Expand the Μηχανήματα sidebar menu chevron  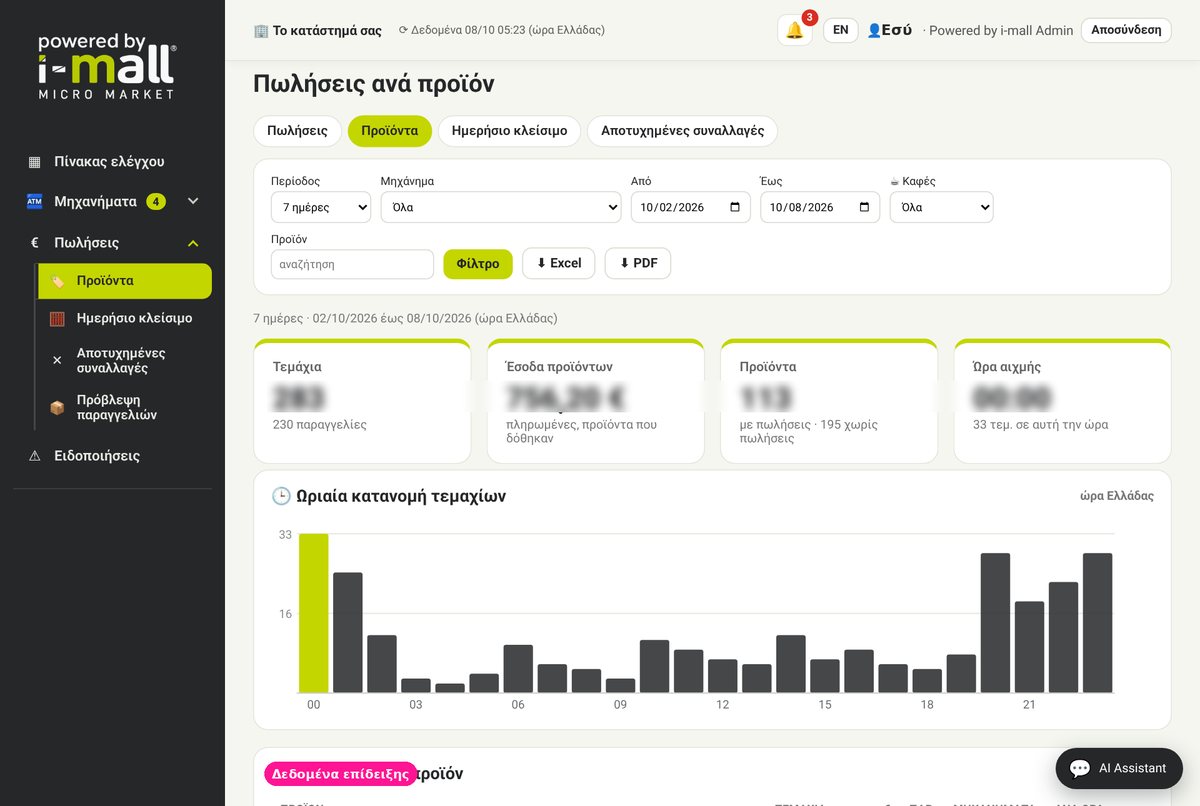point(193,202)
